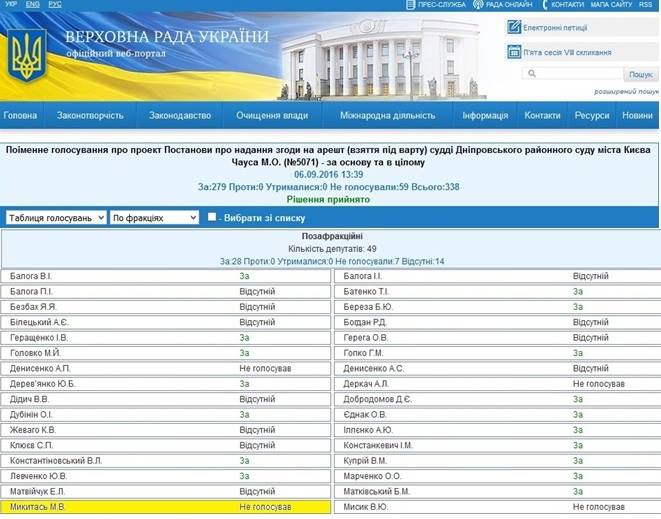The width and height of the screenshot is (661, 519).
Task: Tick the 'Вибрати зі списку' checkbox
Action: pyautogui.click(x=212, y=217)
